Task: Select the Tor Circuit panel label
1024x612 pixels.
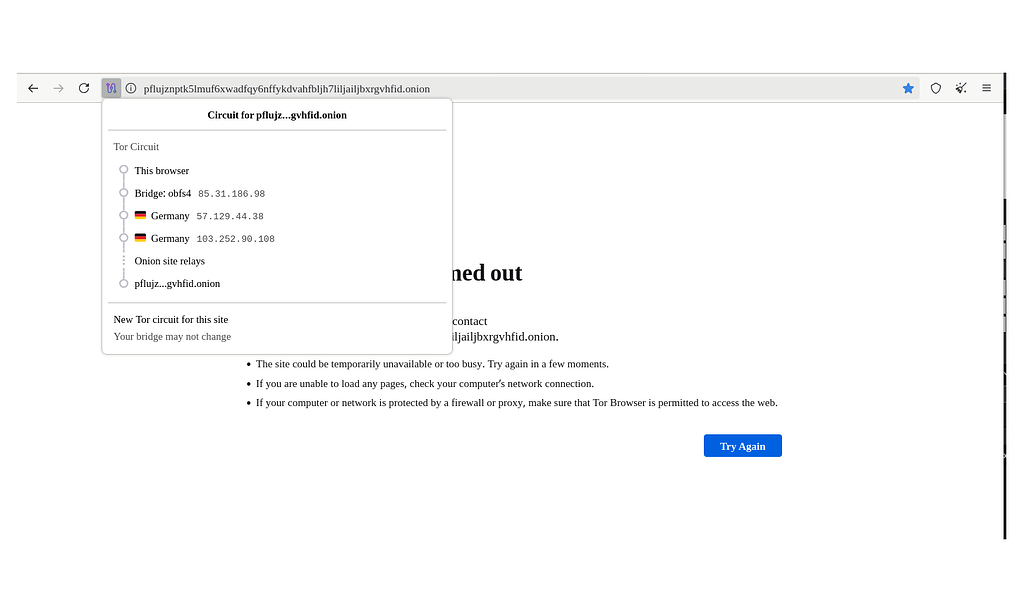Action: 136,146
